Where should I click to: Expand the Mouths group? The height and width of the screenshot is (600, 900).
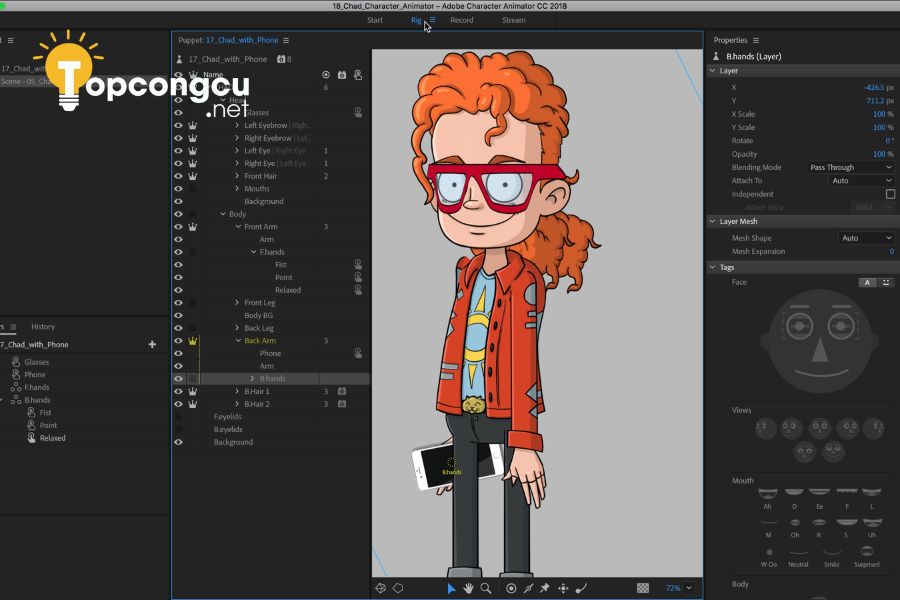[x=237, y=189]
